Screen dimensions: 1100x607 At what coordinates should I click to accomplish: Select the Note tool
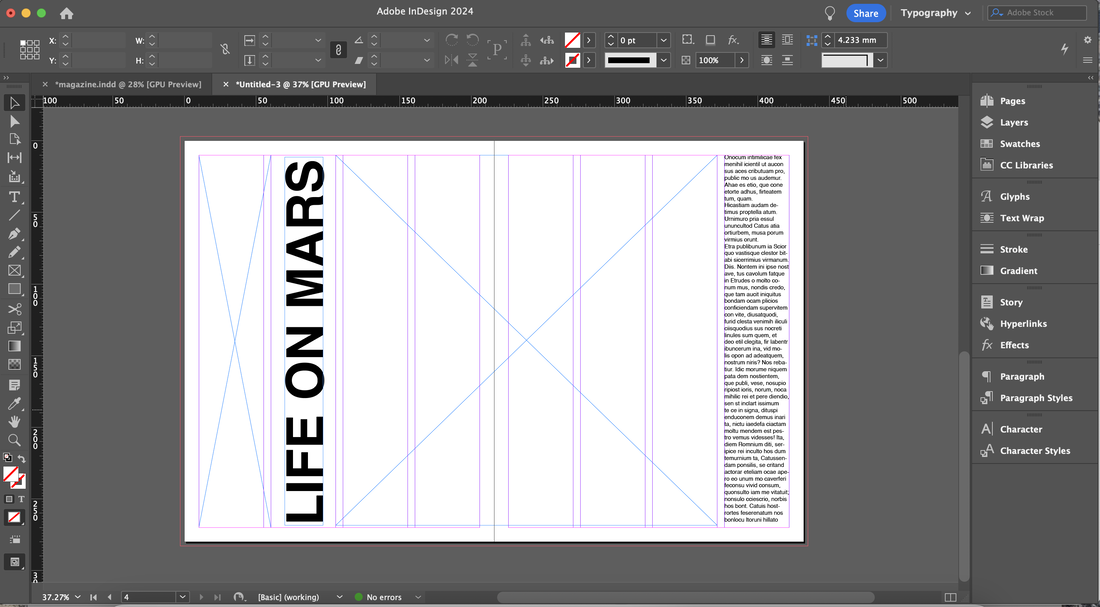point(14,385)
